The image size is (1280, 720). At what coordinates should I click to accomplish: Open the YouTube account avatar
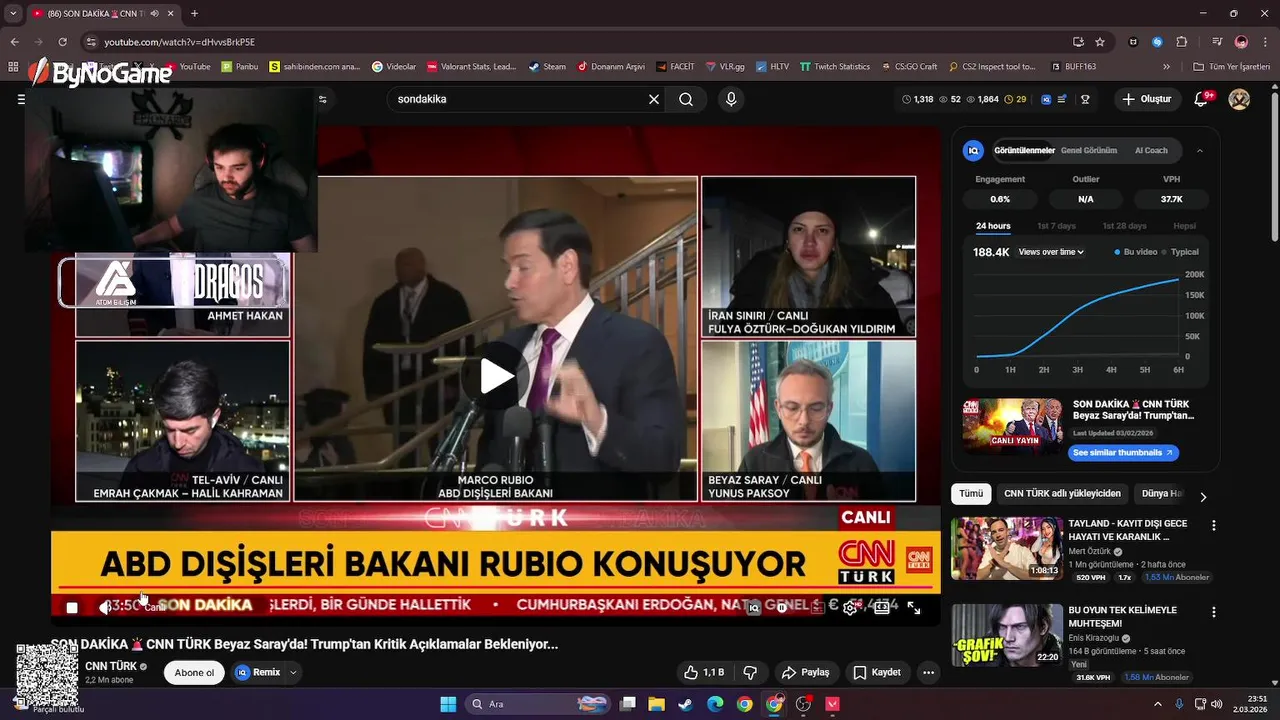pyautogui.click(x=1239, y=99)
